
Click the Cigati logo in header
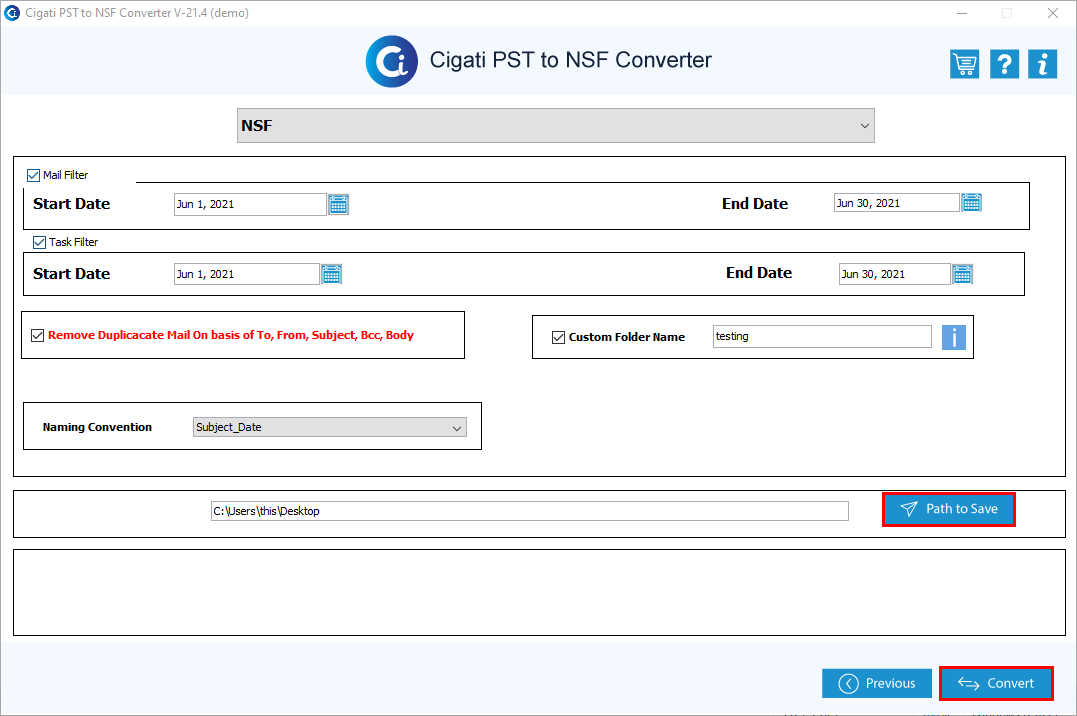392,61
